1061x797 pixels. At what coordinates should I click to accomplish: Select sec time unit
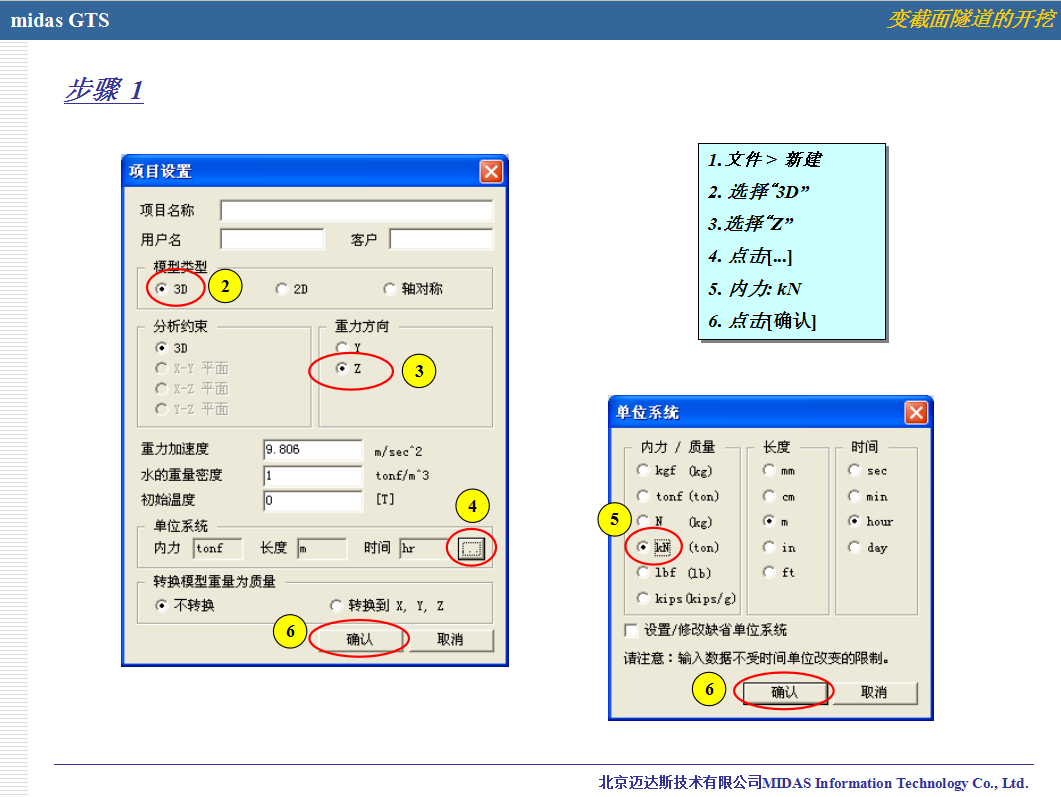click(x=854, y=470)
